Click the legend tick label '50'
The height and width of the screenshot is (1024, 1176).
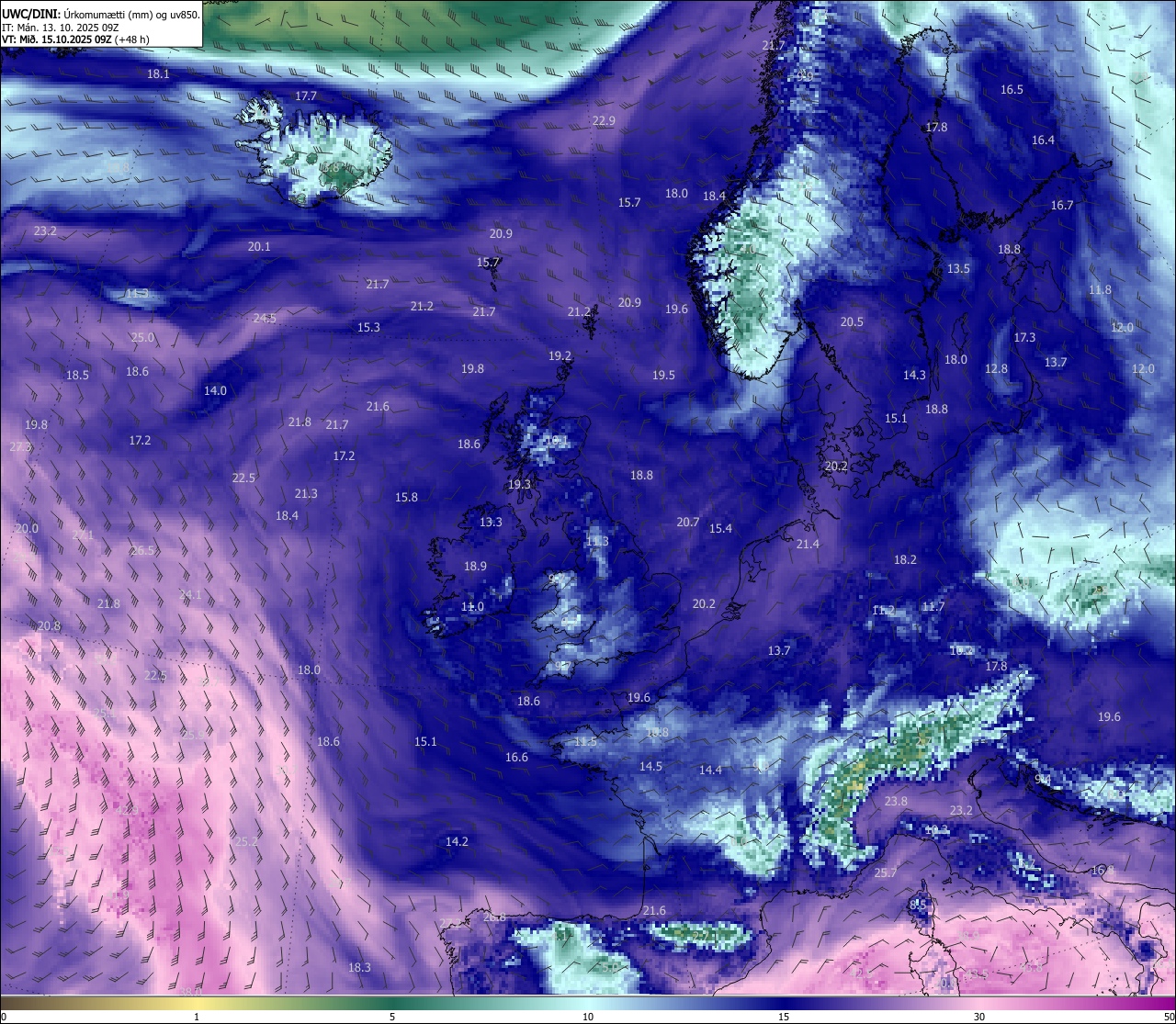(x=1169, y=1017)
